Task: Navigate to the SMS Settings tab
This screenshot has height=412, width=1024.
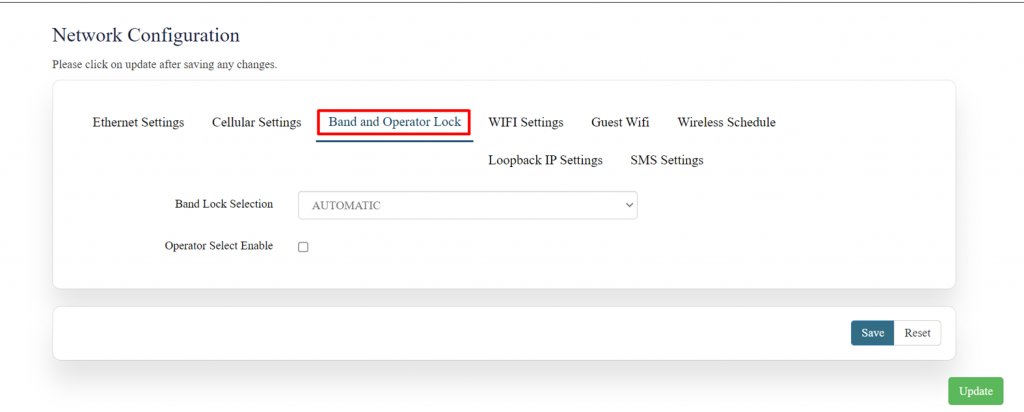Action: point(666,160)
